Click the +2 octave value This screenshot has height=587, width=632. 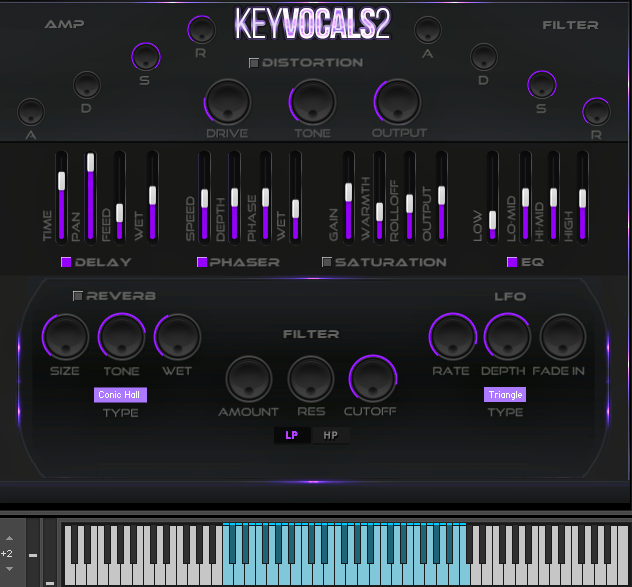pos(7,554)
